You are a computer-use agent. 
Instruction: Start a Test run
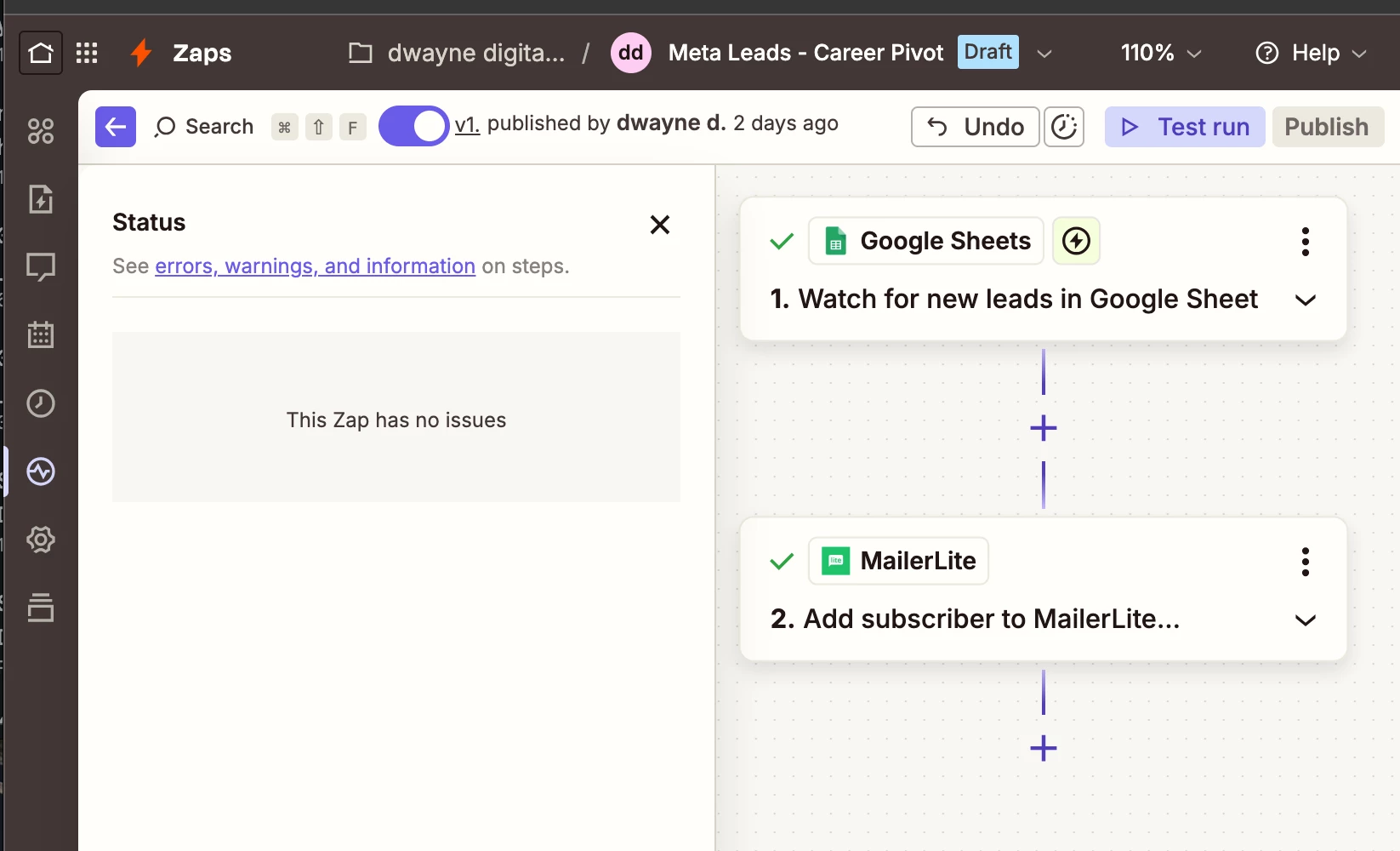1185,127
